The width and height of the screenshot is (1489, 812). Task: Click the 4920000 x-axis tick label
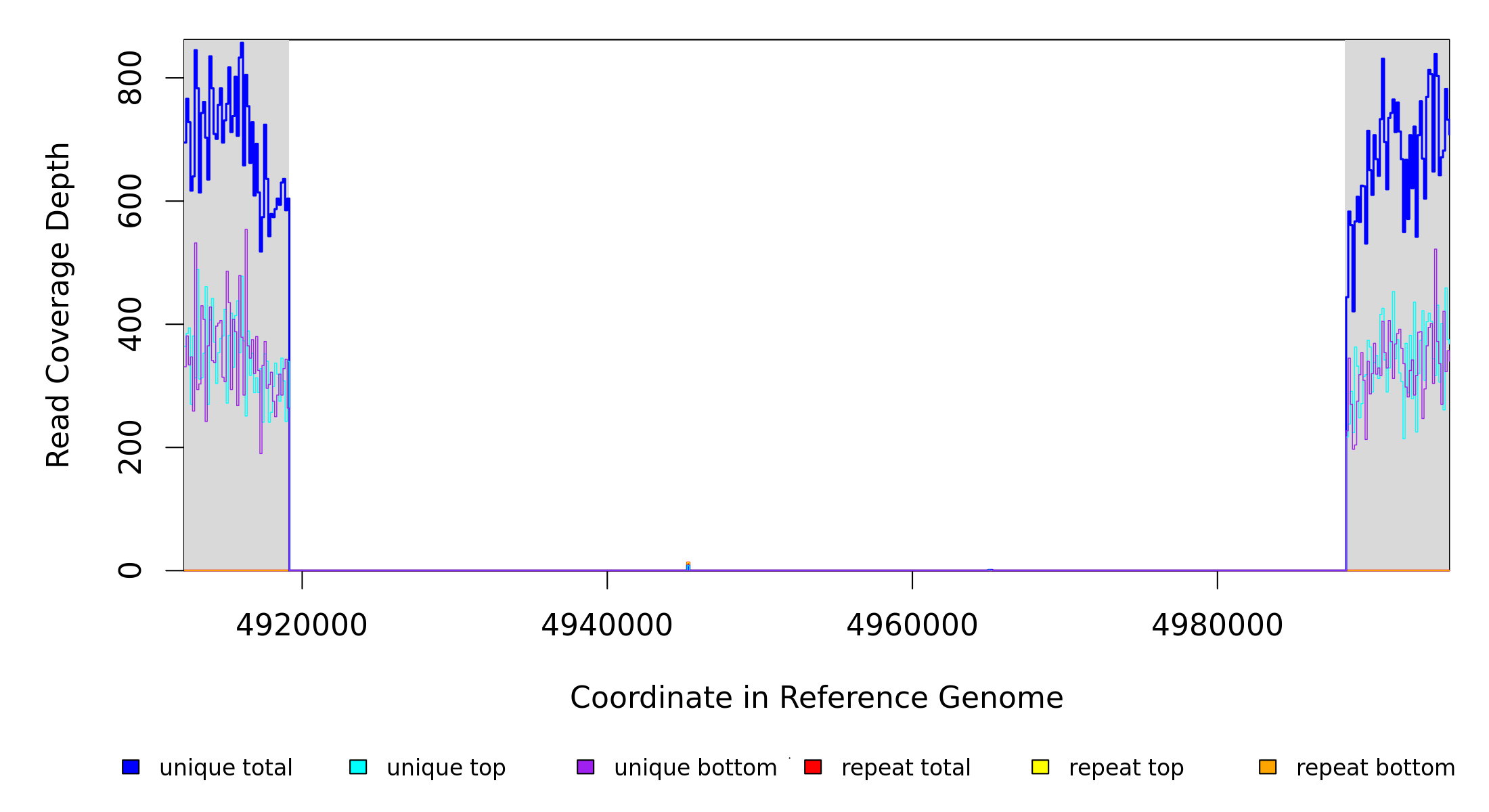302,625
